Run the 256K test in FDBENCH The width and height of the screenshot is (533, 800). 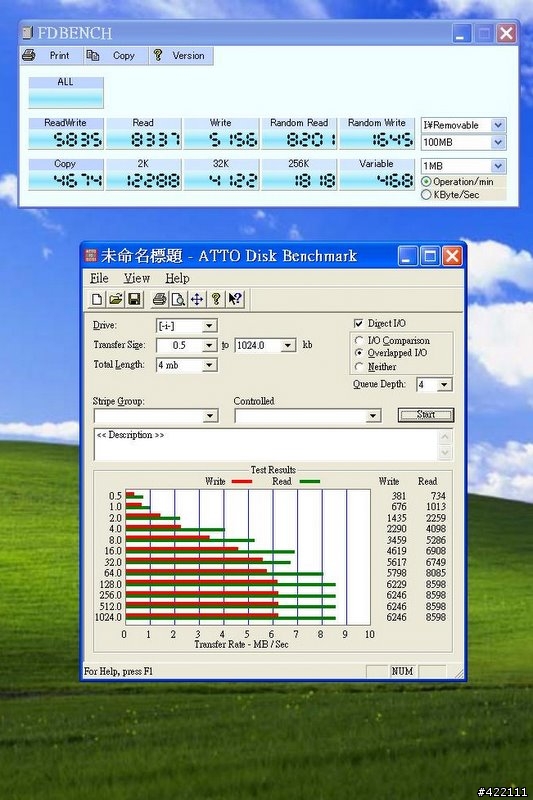(299, 174)
